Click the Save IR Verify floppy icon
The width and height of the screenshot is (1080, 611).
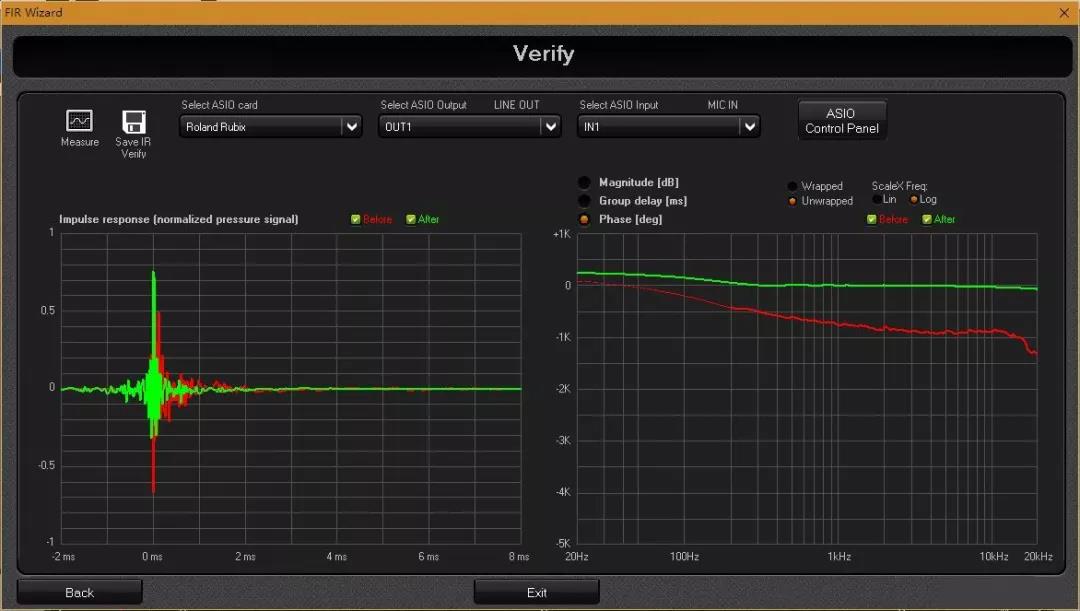(x=133, y=122)
